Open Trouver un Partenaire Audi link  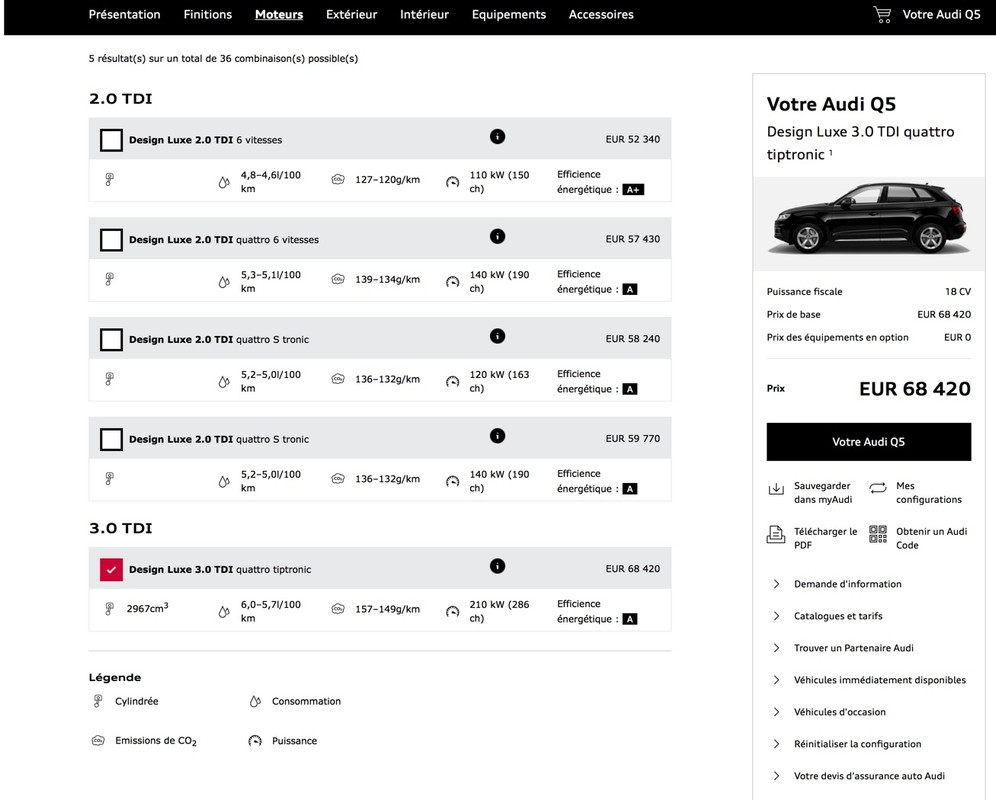(853, 648)
